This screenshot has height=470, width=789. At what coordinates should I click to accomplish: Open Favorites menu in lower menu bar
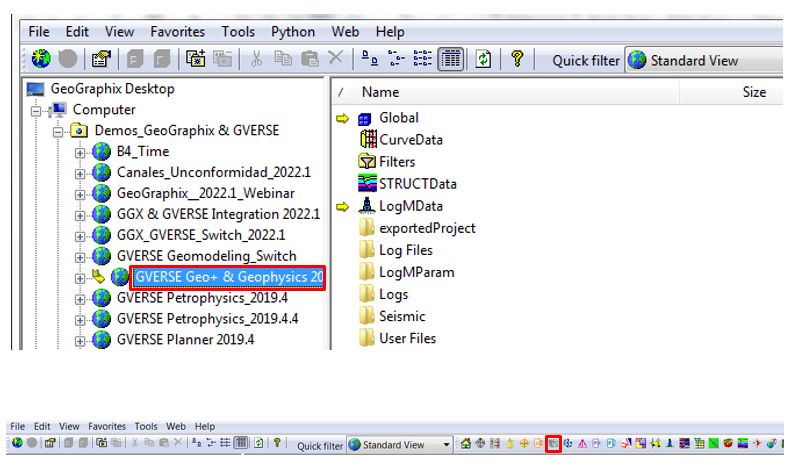coord(107,426)
